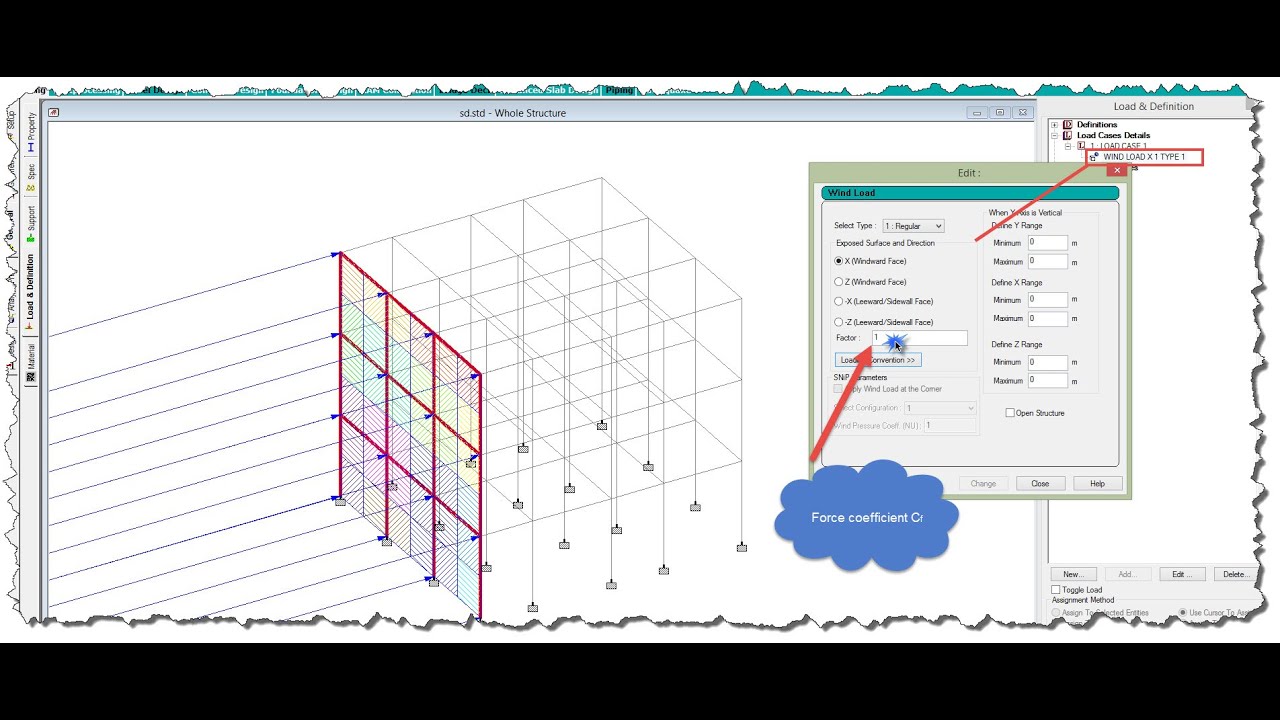Choose -Z (Leeward/Sidewall Face) option
1280x720 pixels.
[x=839, y=322]
